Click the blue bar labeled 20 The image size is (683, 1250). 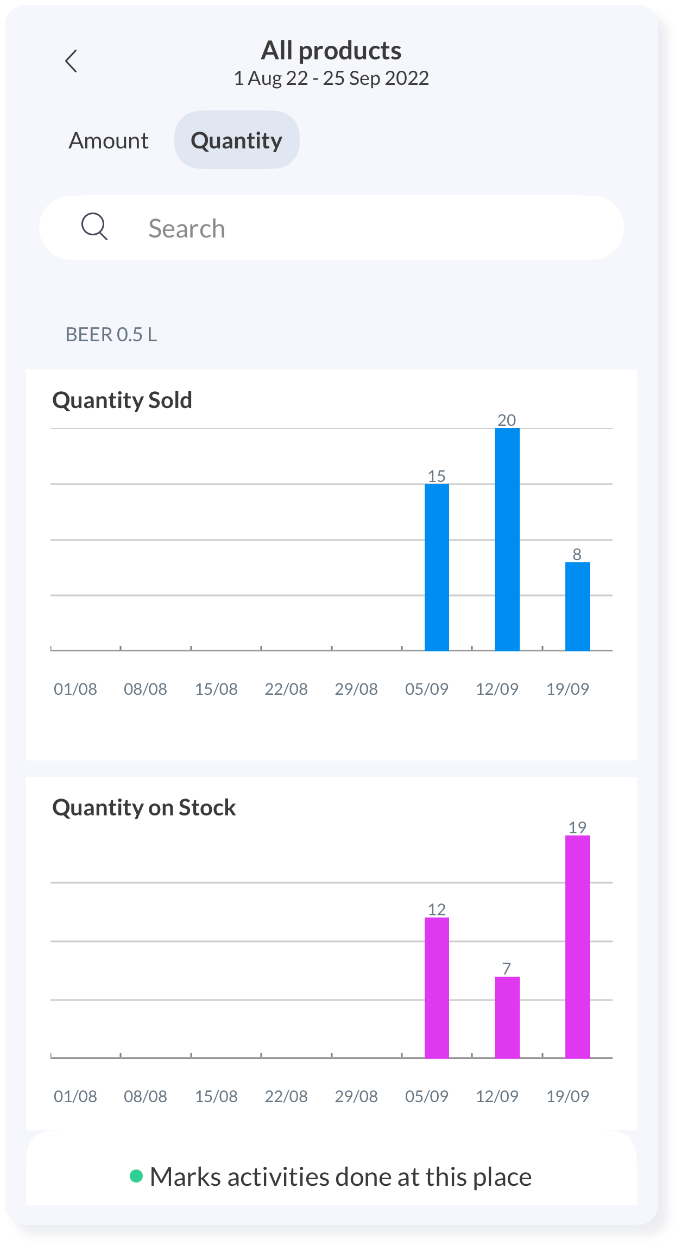tap(507, 540)
